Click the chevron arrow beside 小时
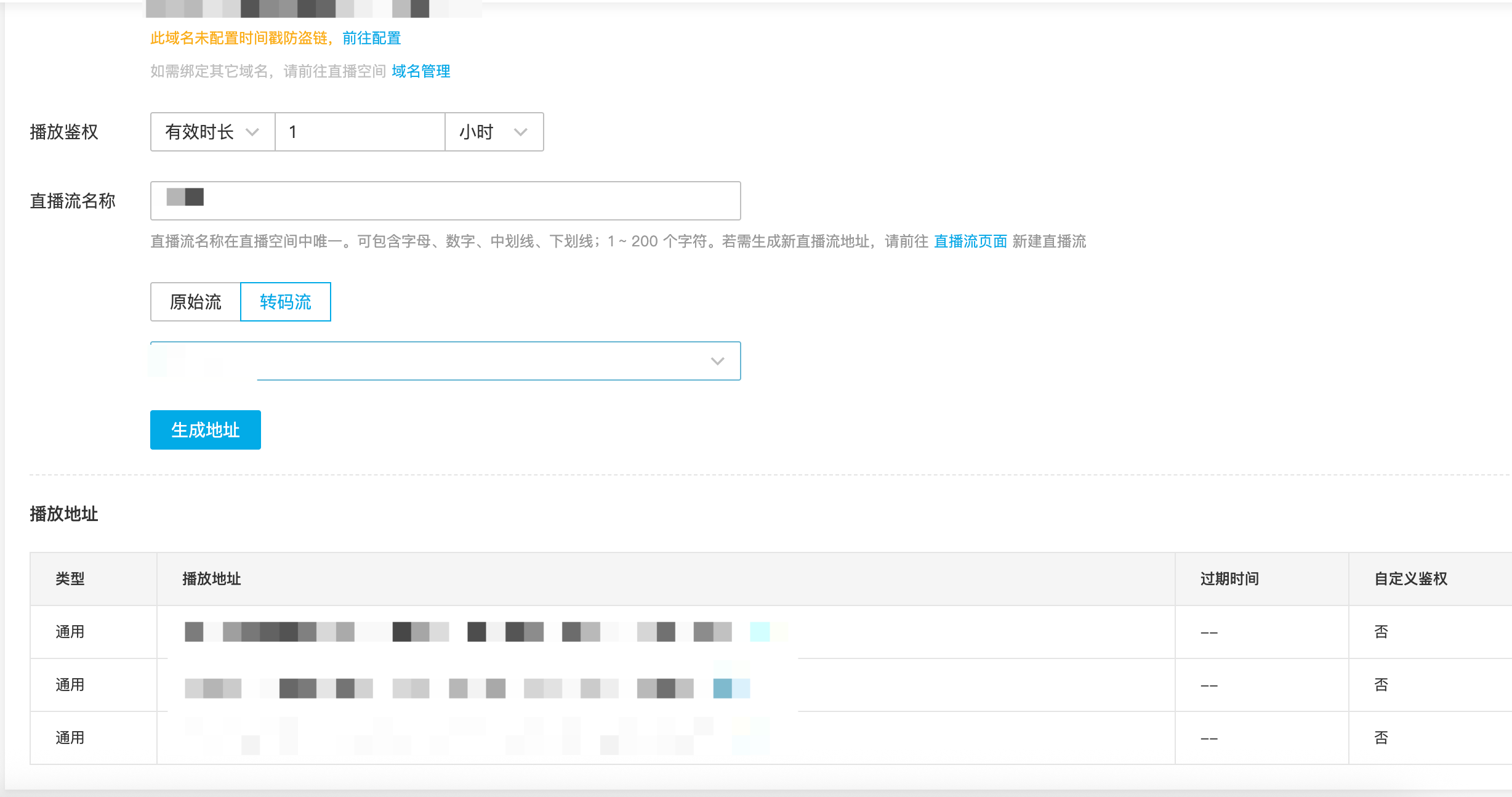 520,132
